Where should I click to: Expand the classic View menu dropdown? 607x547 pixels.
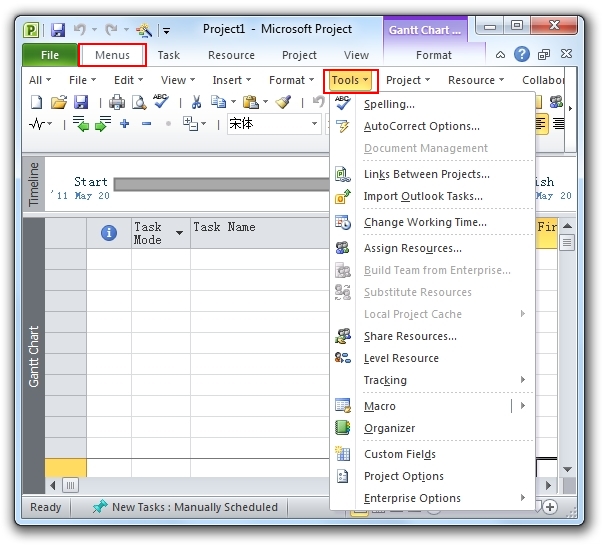[178, 80]
